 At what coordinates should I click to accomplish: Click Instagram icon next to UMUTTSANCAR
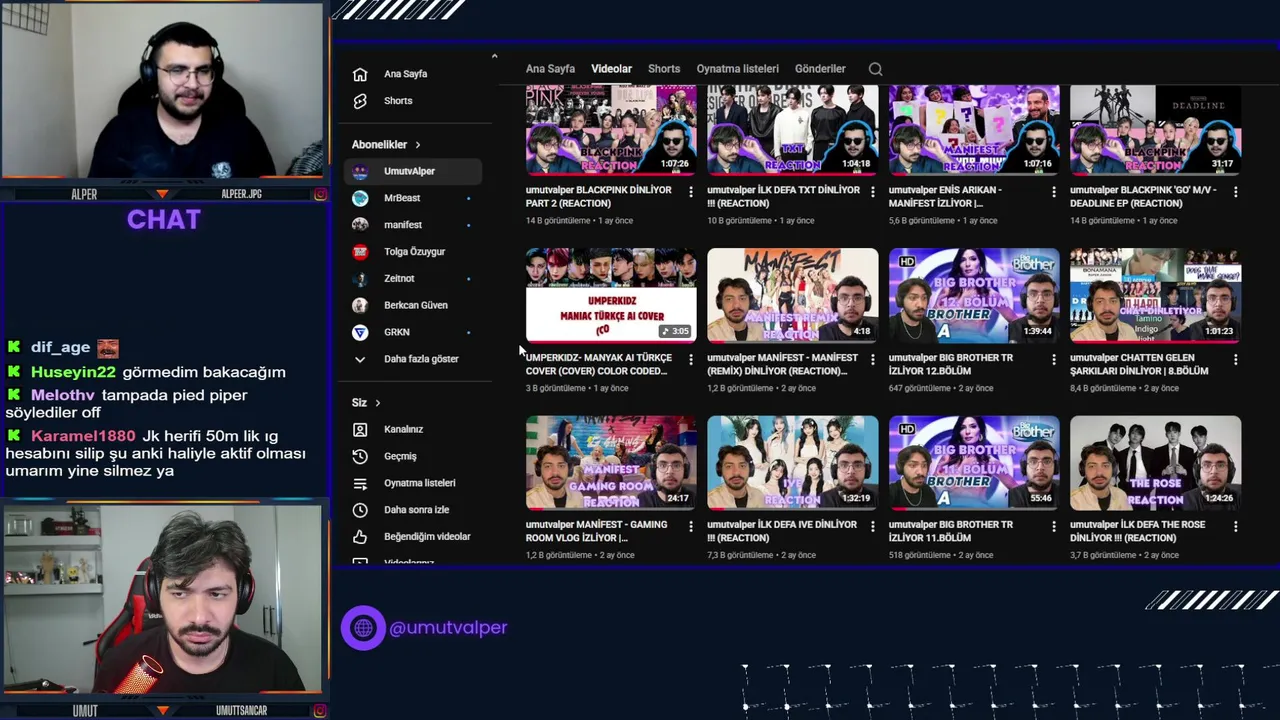[320, 711]
